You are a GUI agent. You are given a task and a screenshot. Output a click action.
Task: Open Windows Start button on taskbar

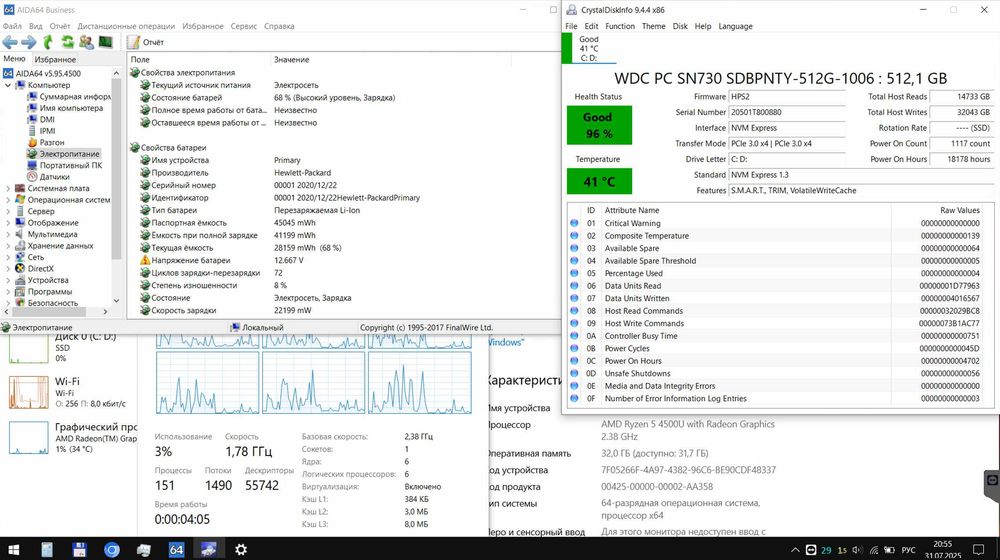pos(13,549)
